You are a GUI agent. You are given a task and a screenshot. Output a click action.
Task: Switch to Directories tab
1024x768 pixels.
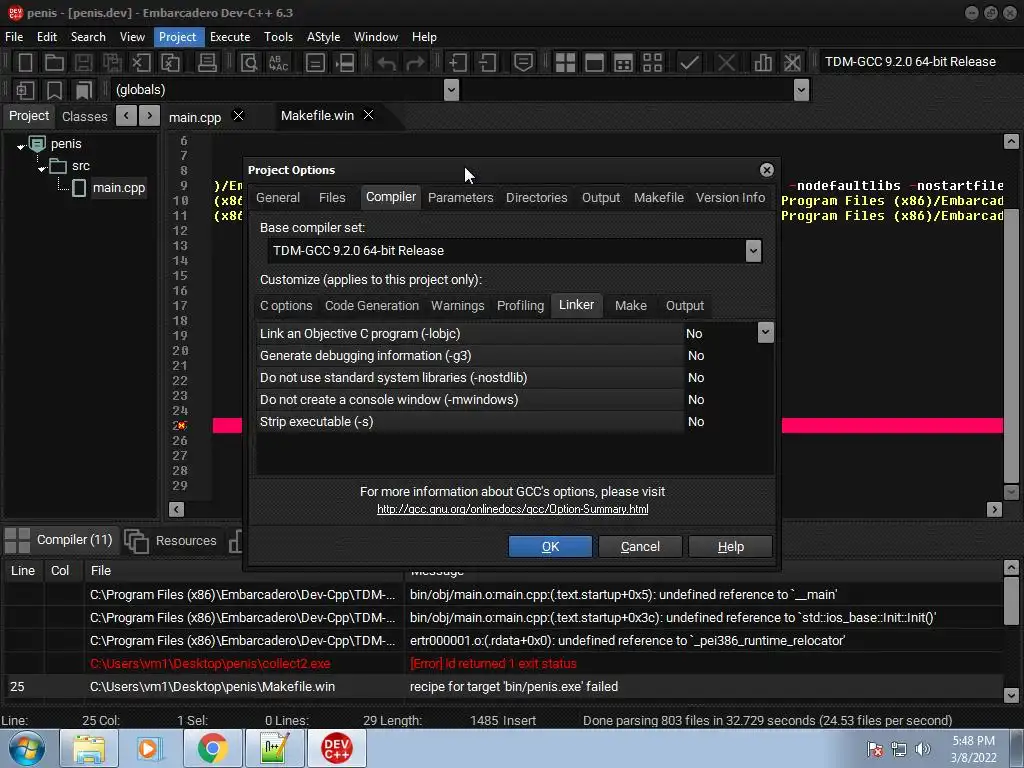click(536, 198)
